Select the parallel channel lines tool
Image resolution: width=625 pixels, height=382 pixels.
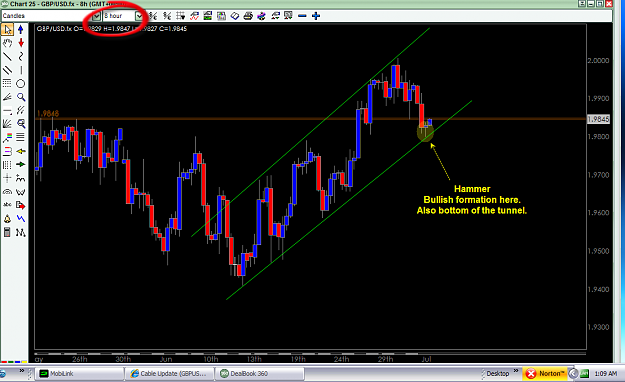coord(7,70)
